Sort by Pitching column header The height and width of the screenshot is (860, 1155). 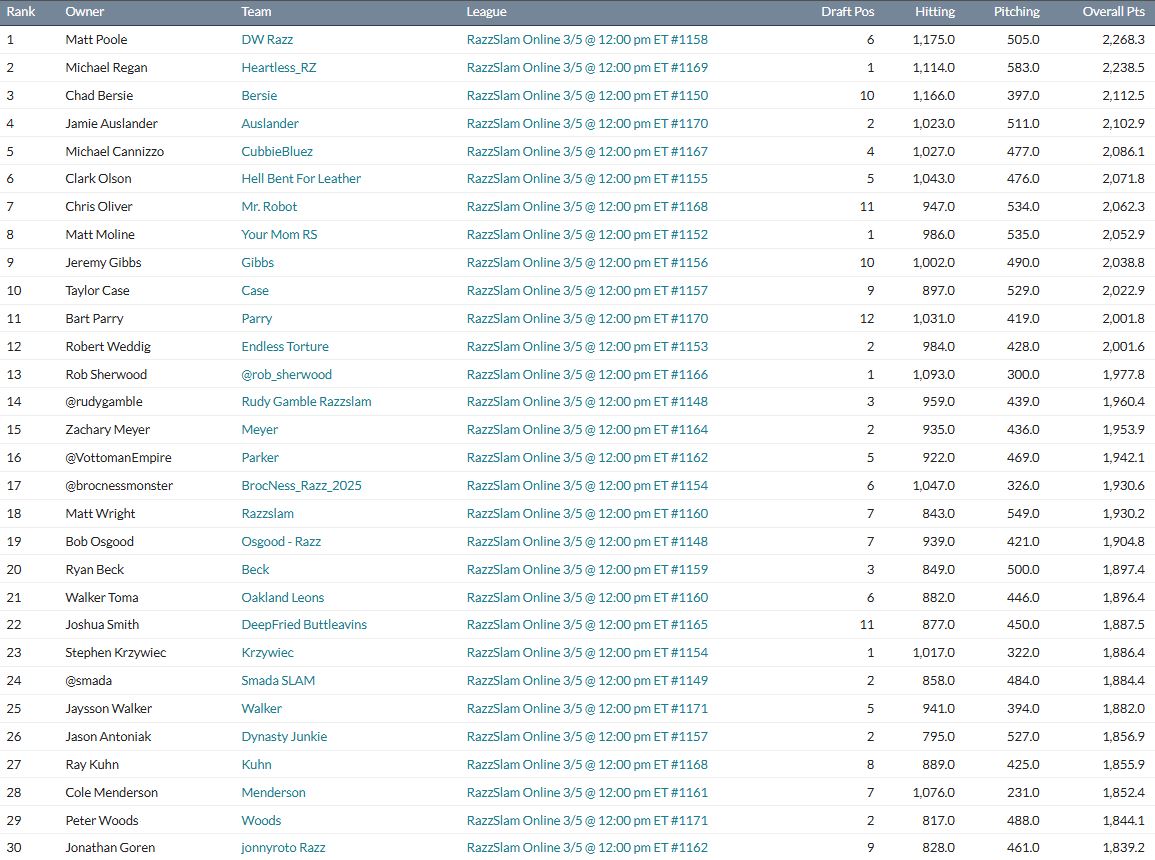pyautogui.click(x=1017, y=12)
